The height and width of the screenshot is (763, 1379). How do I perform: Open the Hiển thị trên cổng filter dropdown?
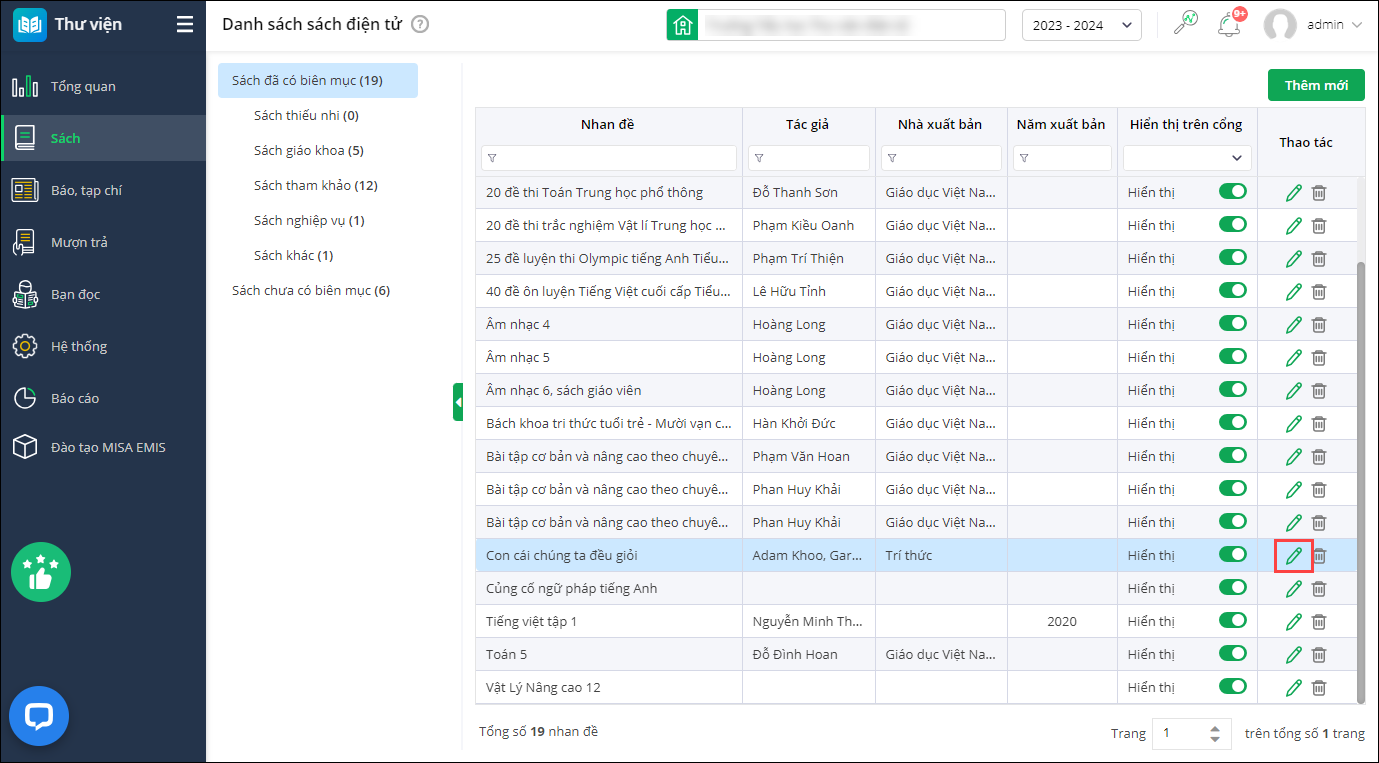tap(1187, 158)
